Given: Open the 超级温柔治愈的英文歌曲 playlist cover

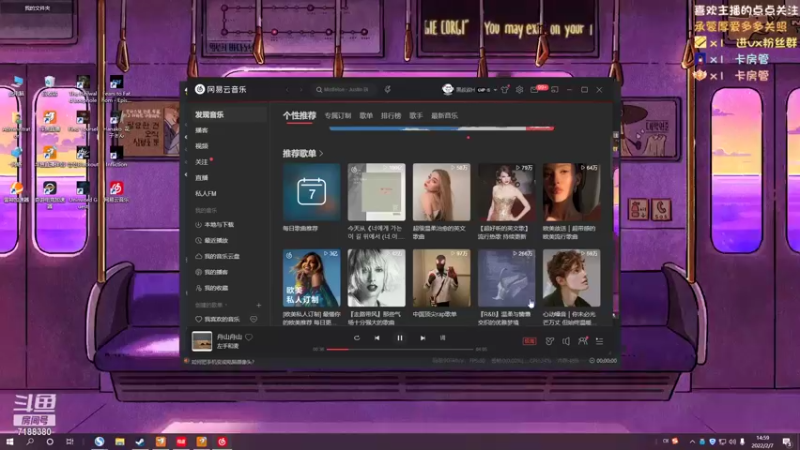Looking at the screenshot, I should pos(441,192).
